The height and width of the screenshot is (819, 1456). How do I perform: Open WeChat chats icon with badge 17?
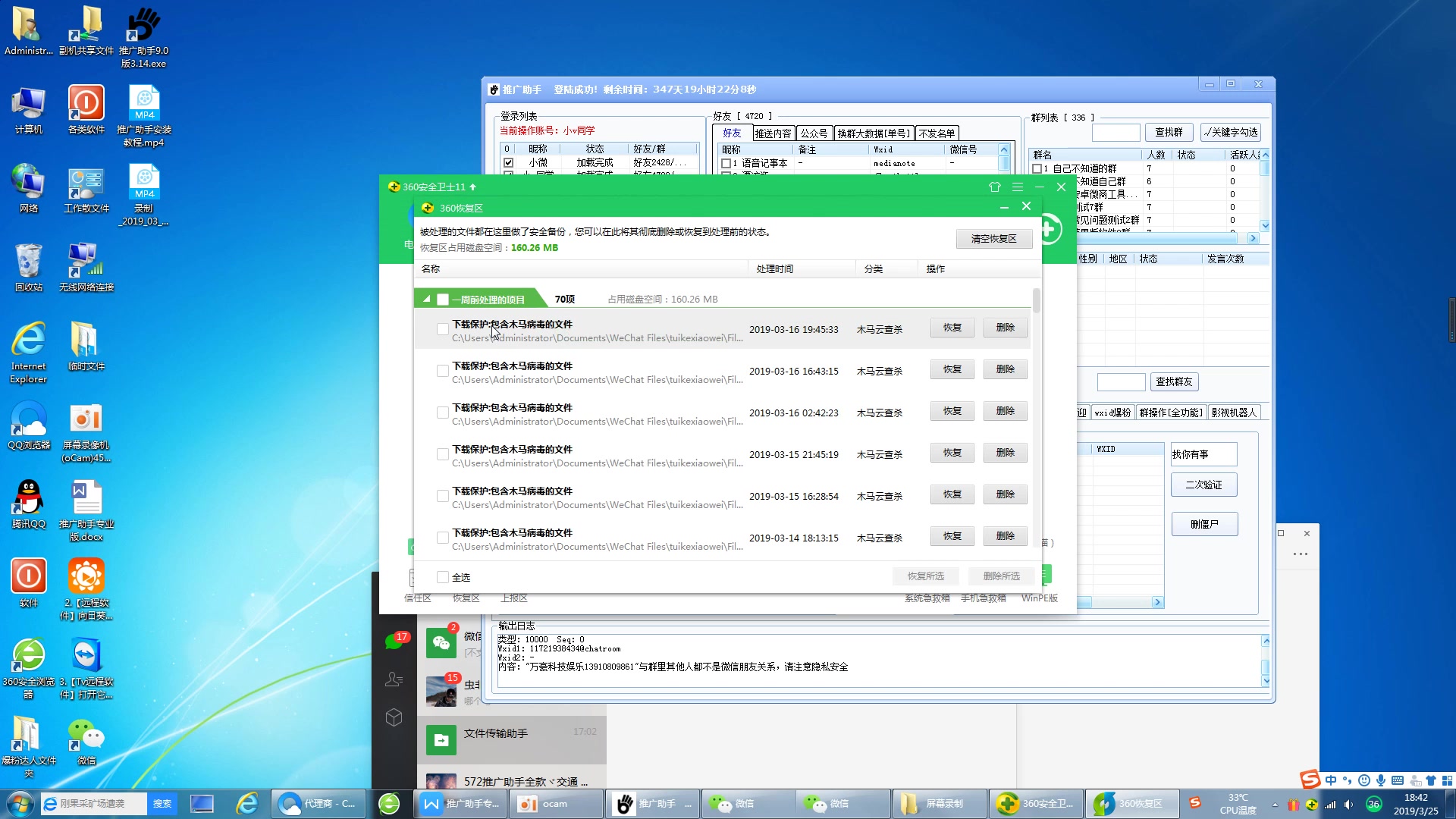[395, 641]
